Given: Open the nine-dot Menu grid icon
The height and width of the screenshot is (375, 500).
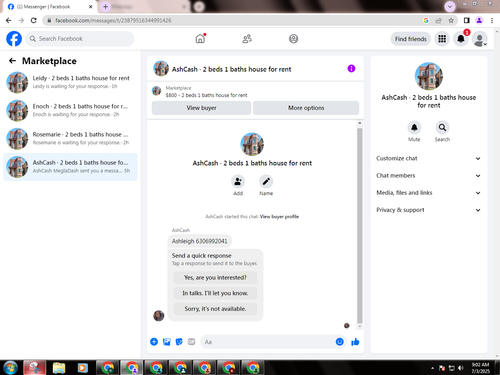Looking at the screenshot, I should [442, 39].
